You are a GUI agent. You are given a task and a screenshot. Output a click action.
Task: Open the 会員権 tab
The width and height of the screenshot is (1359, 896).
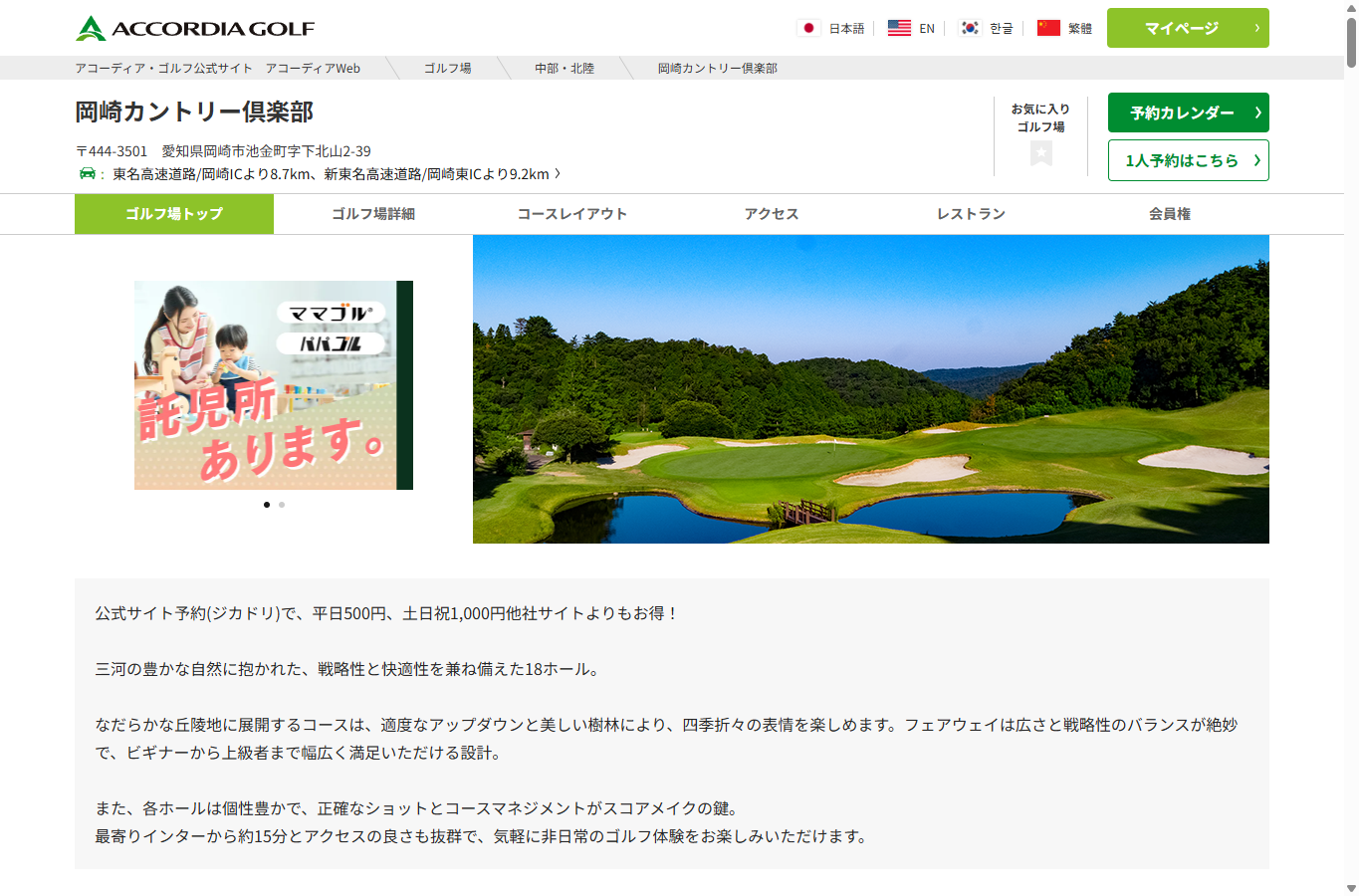pos(1170,214)
